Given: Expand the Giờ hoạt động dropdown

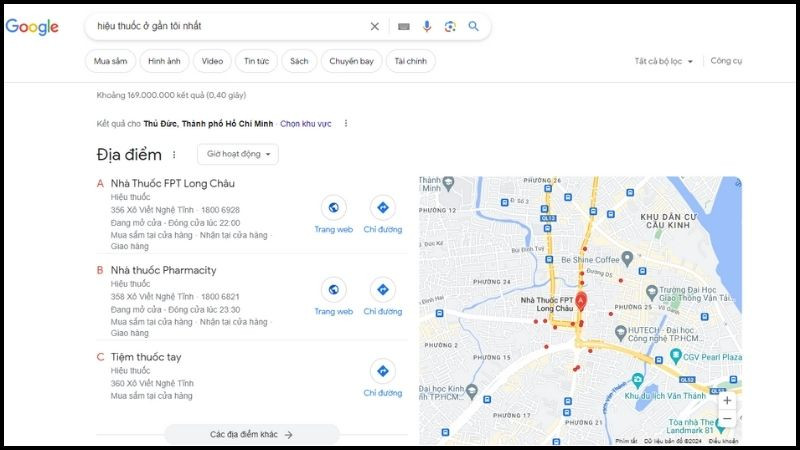Looking at the screenshot, I should point(237,154).
